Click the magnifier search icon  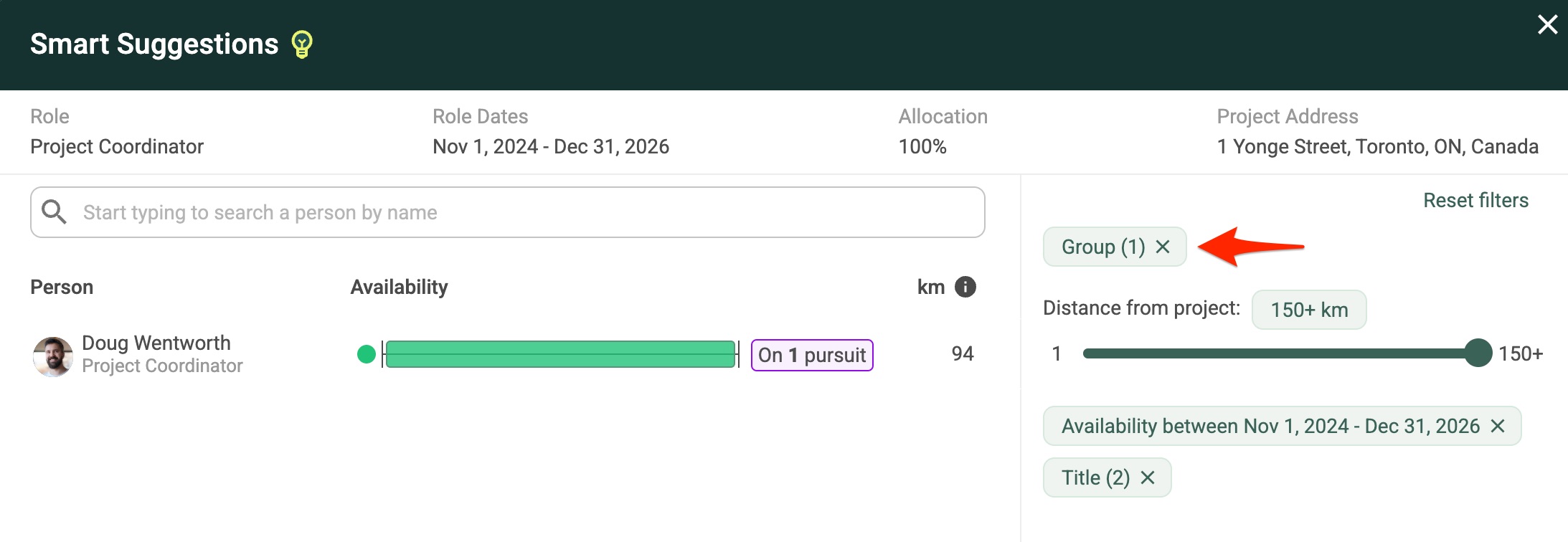[x=54, y=212]
